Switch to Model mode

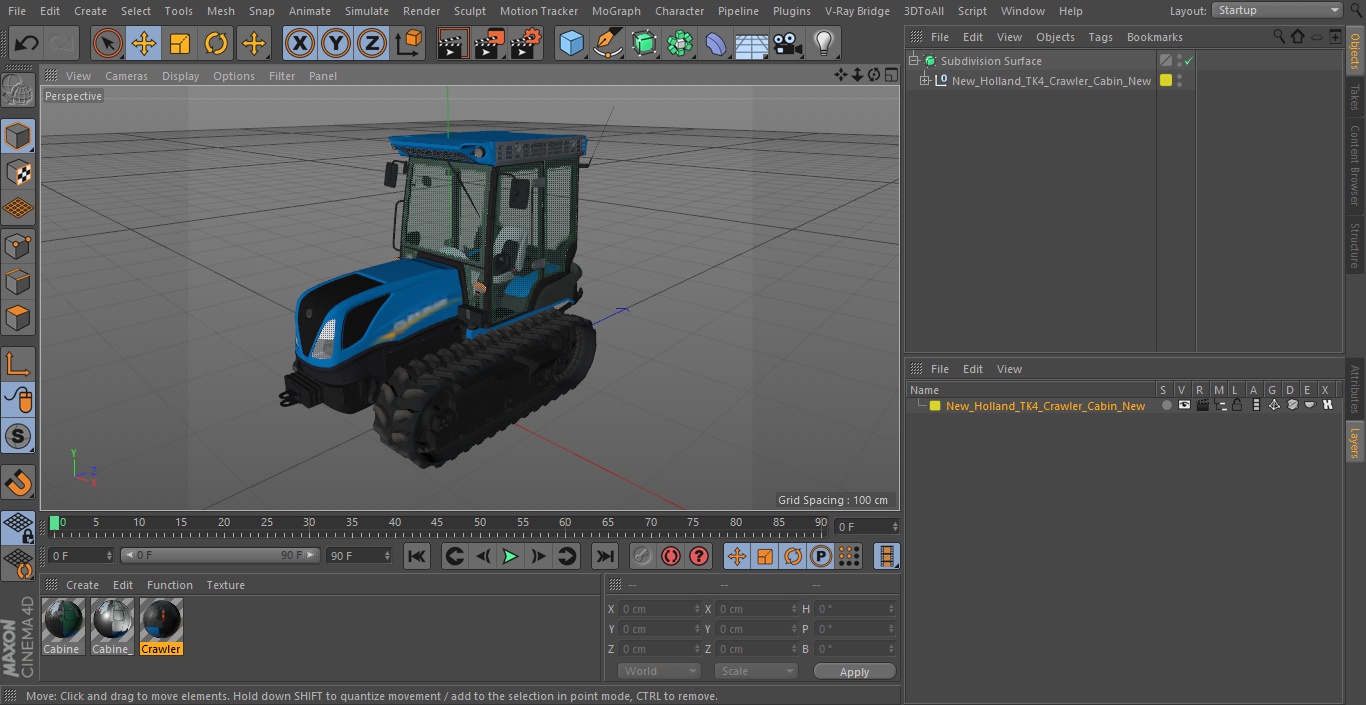(x=18, y=136)
